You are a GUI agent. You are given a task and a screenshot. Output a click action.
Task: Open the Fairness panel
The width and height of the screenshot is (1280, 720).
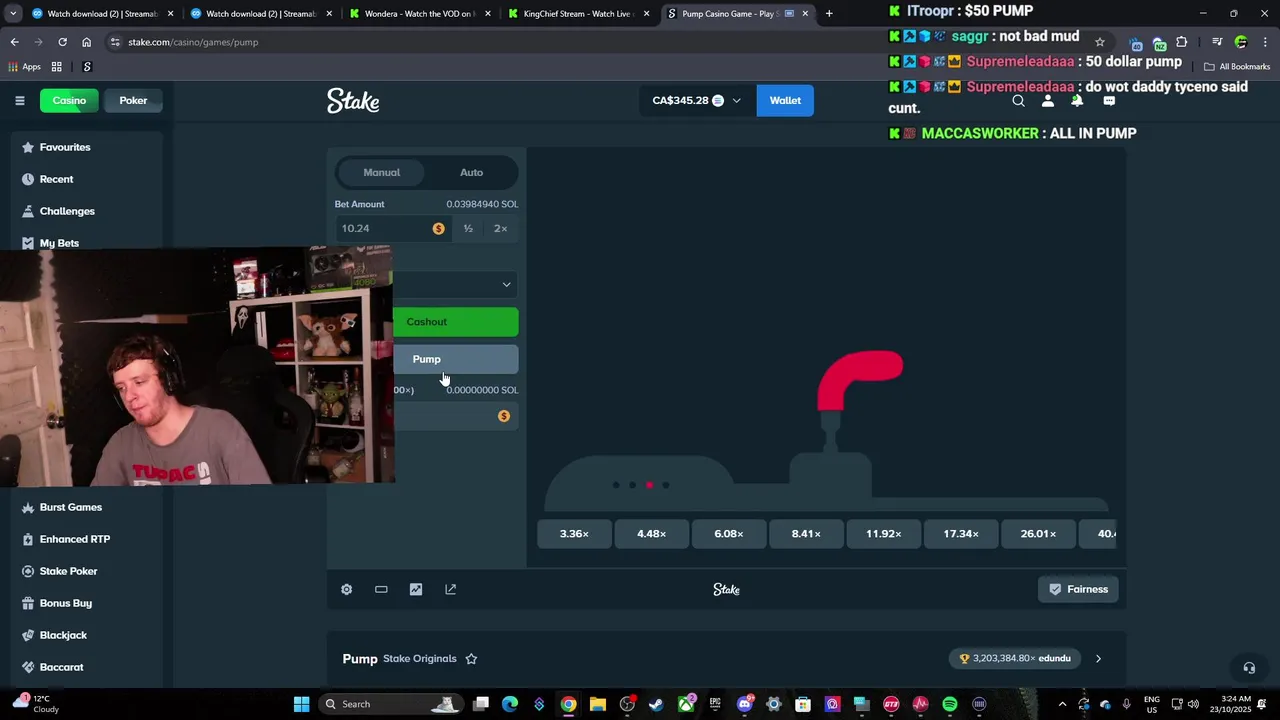pyautogui.click(x=1078, y=589)
